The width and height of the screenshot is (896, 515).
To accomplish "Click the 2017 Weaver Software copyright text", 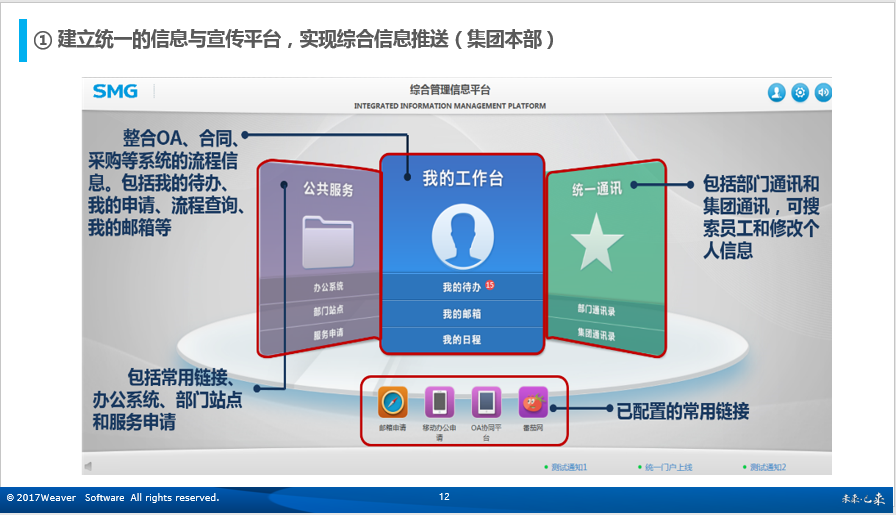I will pos(113,497).
